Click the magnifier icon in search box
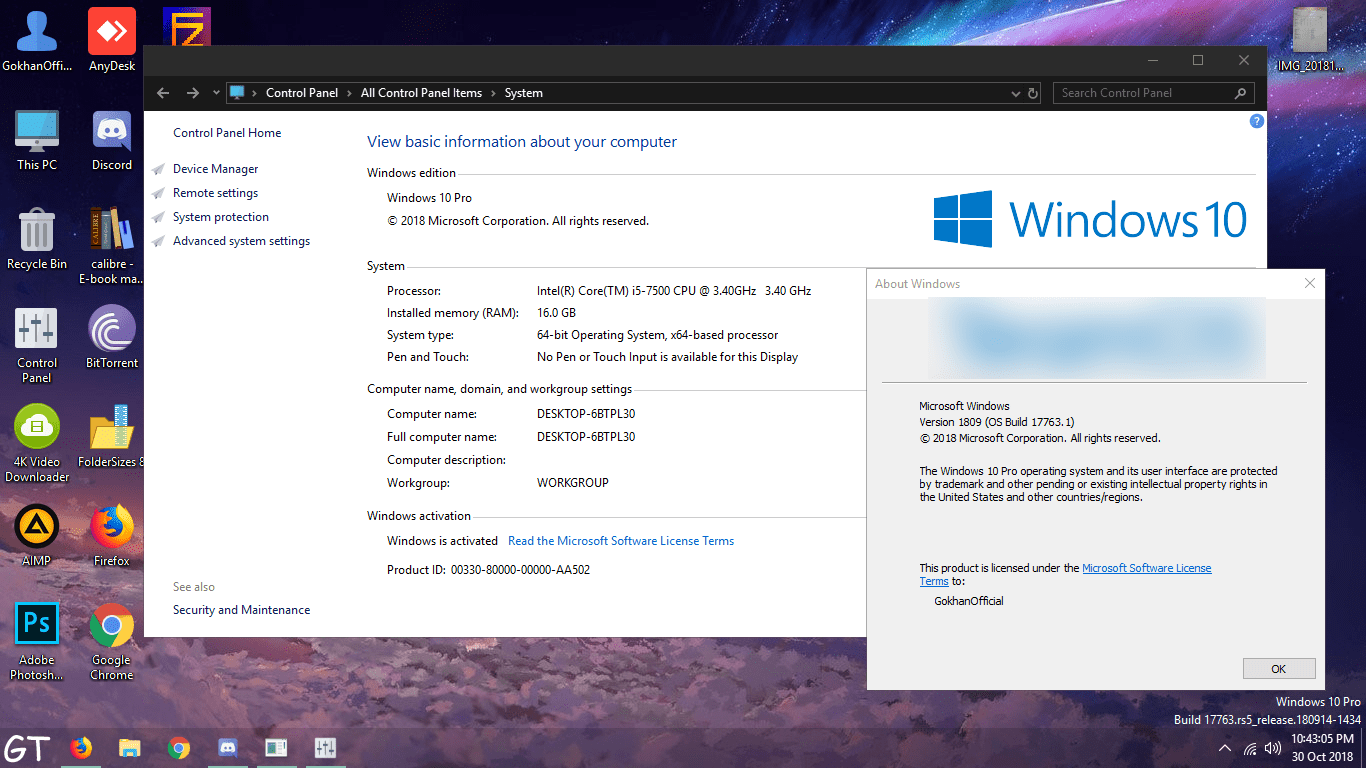 1241,93
